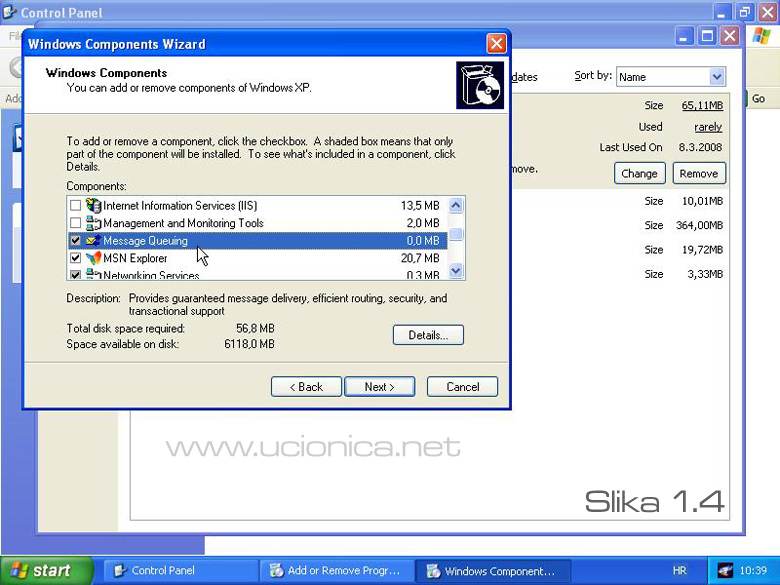Click the 19,72MB size entry
Image resolution: width=780 pixels, height=585 pixels.
click(x=702, y=250)
